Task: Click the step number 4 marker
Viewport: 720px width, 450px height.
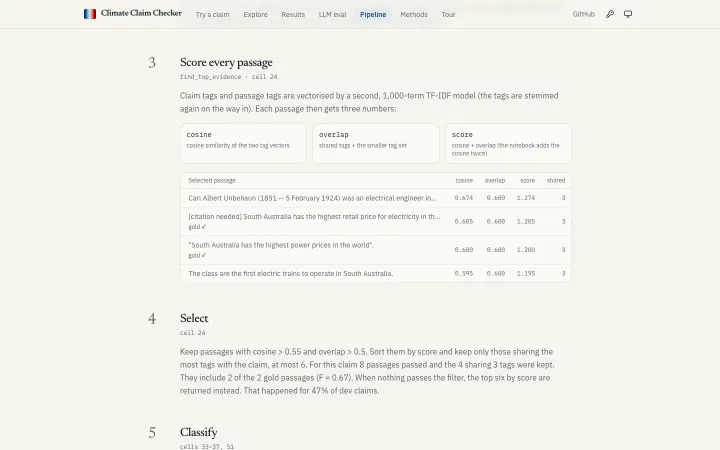Action: 152,319
